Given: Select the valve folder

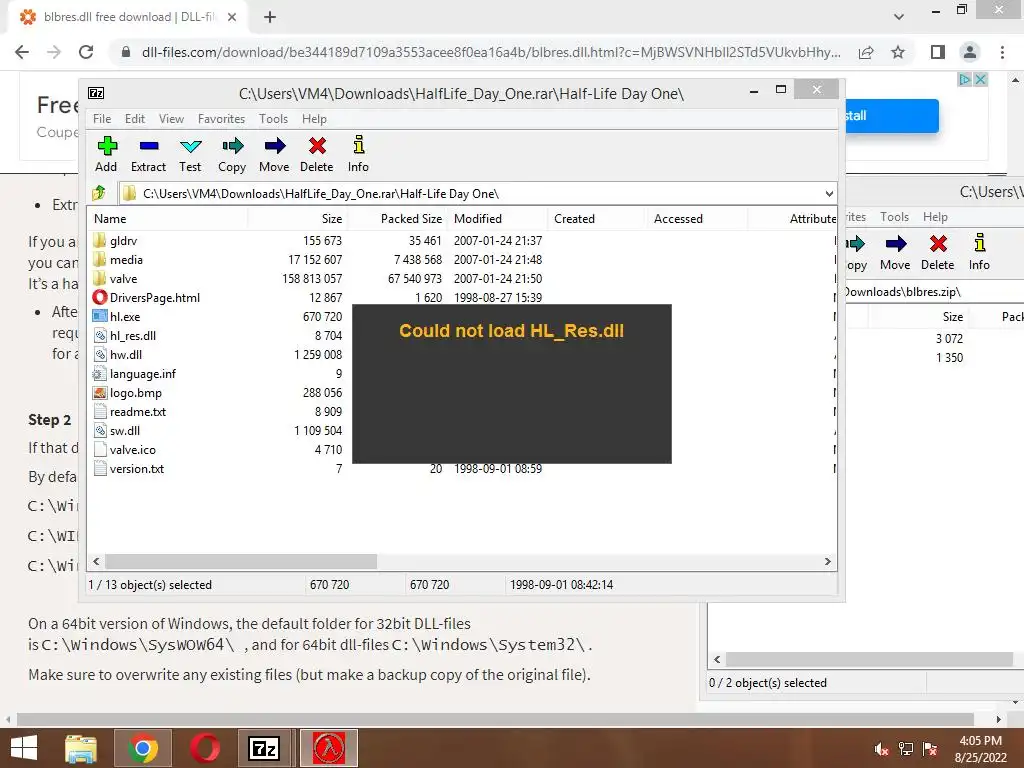Looking at the screenshot, I should (x=123, y=279).
